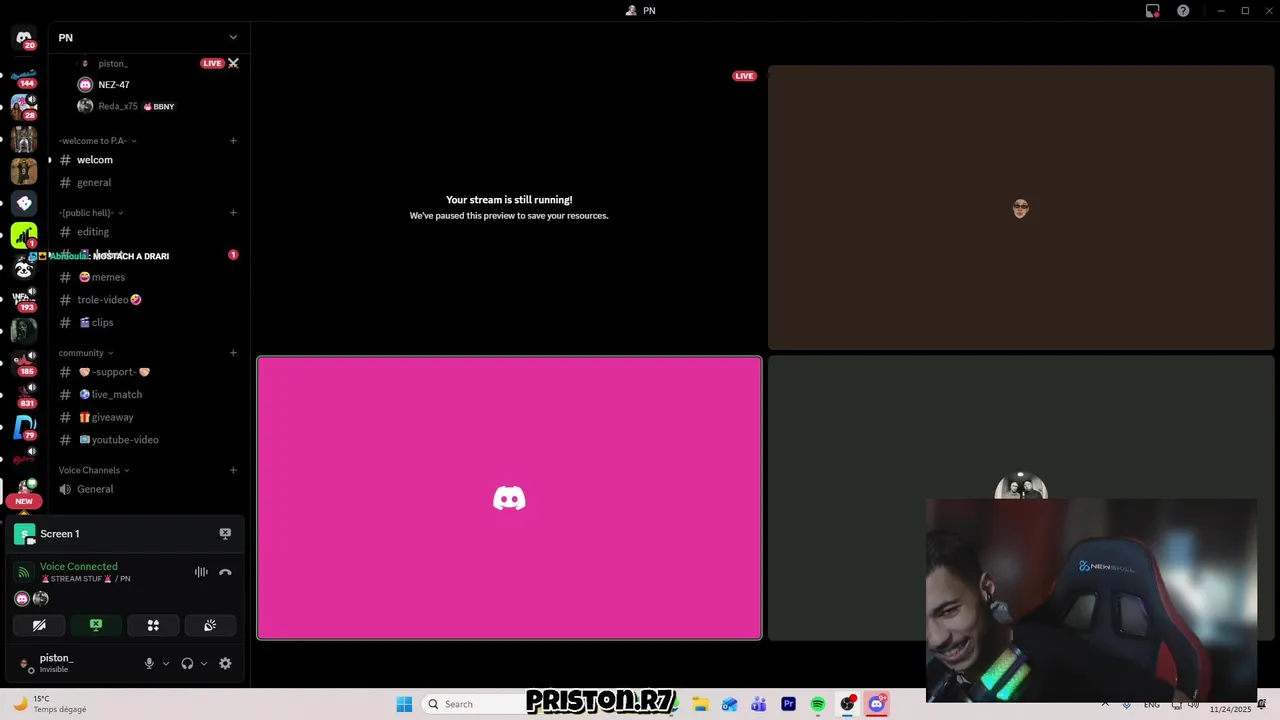1280x720 pixels.
Task: Open the server icon with the 831 badge
Action: click(24, 396)
